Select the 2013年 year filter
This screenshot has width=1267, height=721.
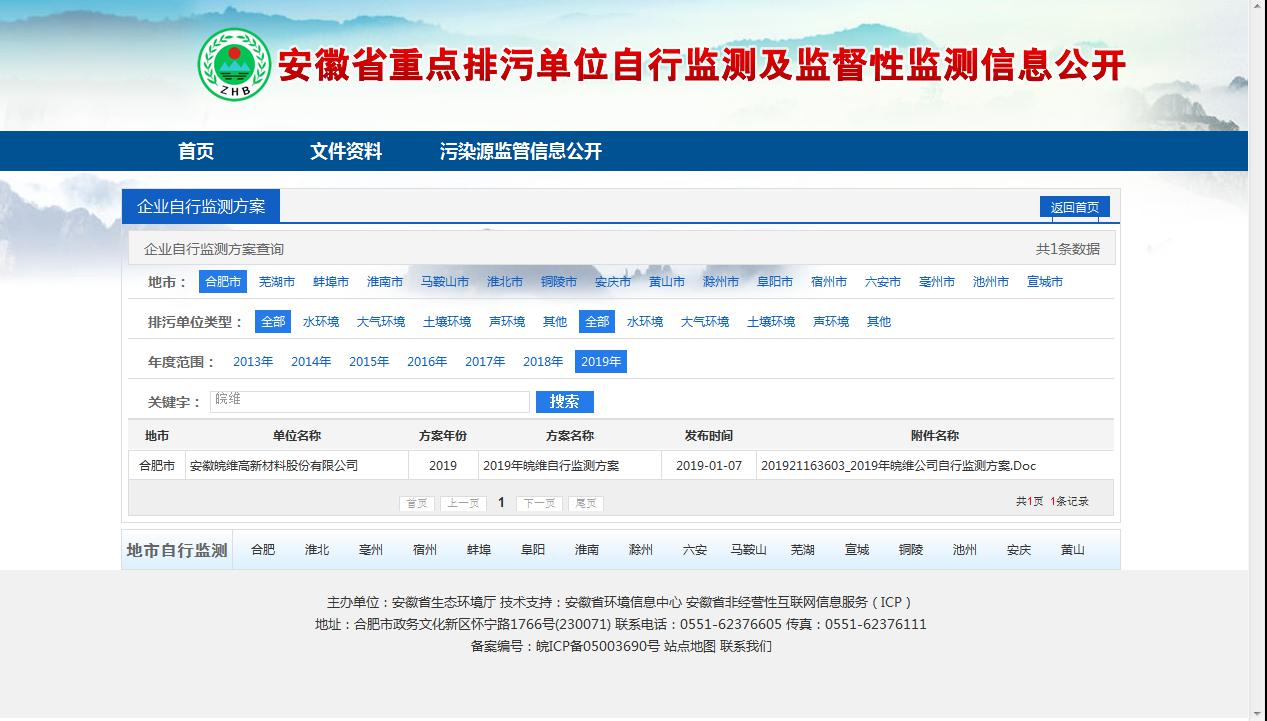tap(254, 361)
